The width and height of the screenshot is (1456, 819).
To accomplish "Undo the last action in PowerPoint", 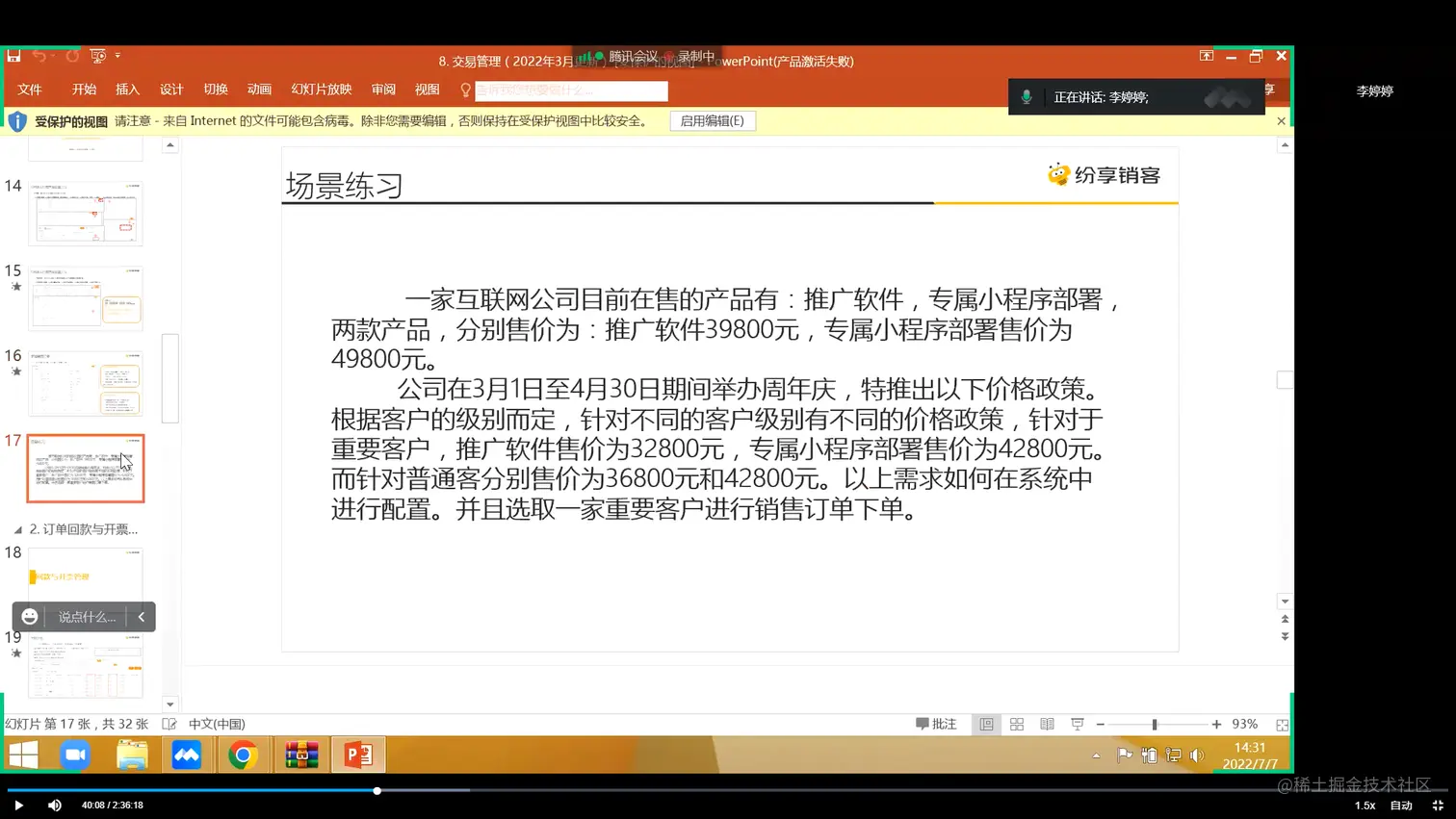I will [39, 56].
